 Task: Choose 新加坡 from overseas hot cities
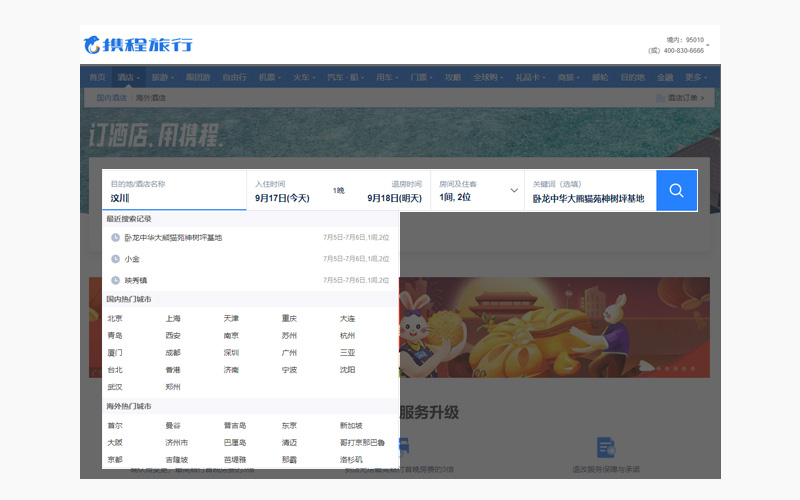click(351, 426)
